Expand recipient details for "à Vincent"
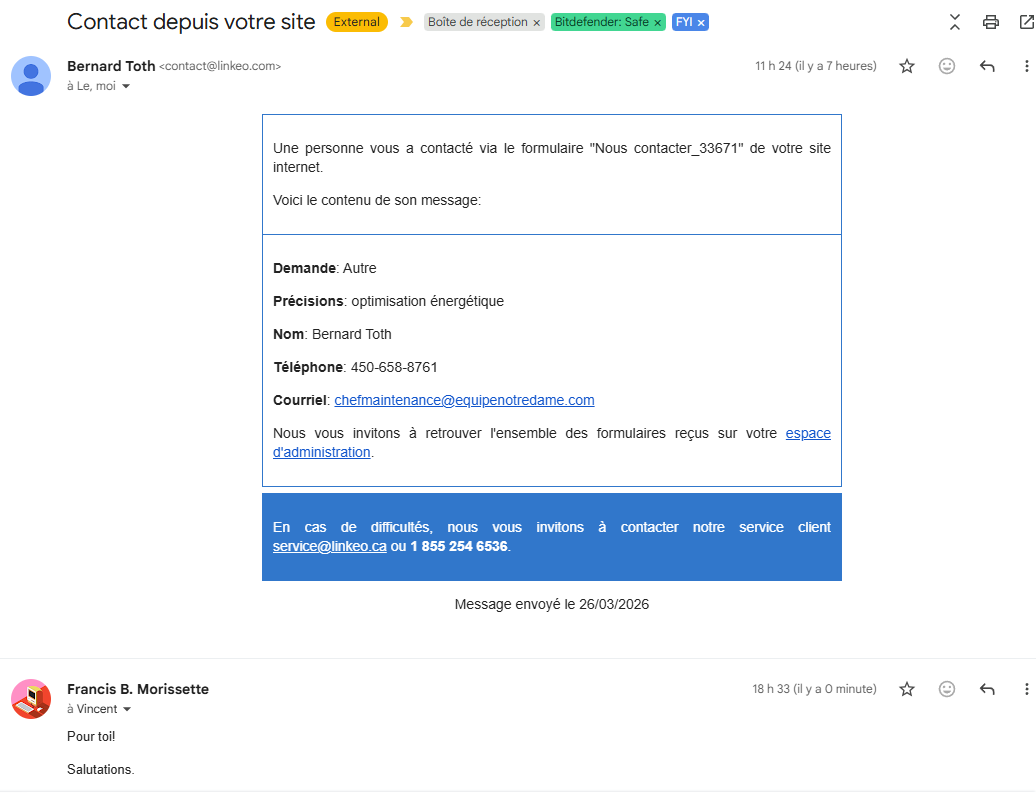The image size is (1036, 793). pyautogui.click(x=127, y=710)
